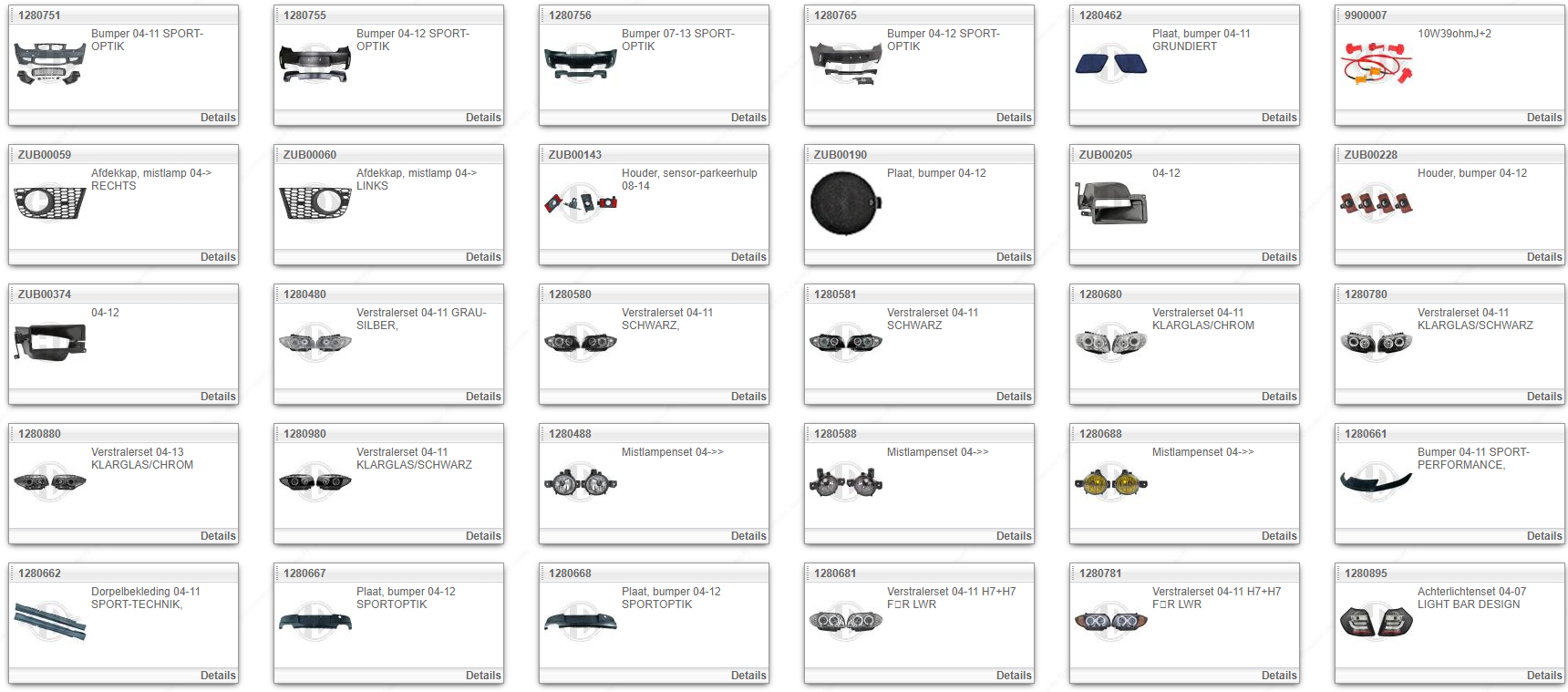Click the ZUB00143 parking sensor holder image
The image size is (1568, 692).
click(581, 202)
